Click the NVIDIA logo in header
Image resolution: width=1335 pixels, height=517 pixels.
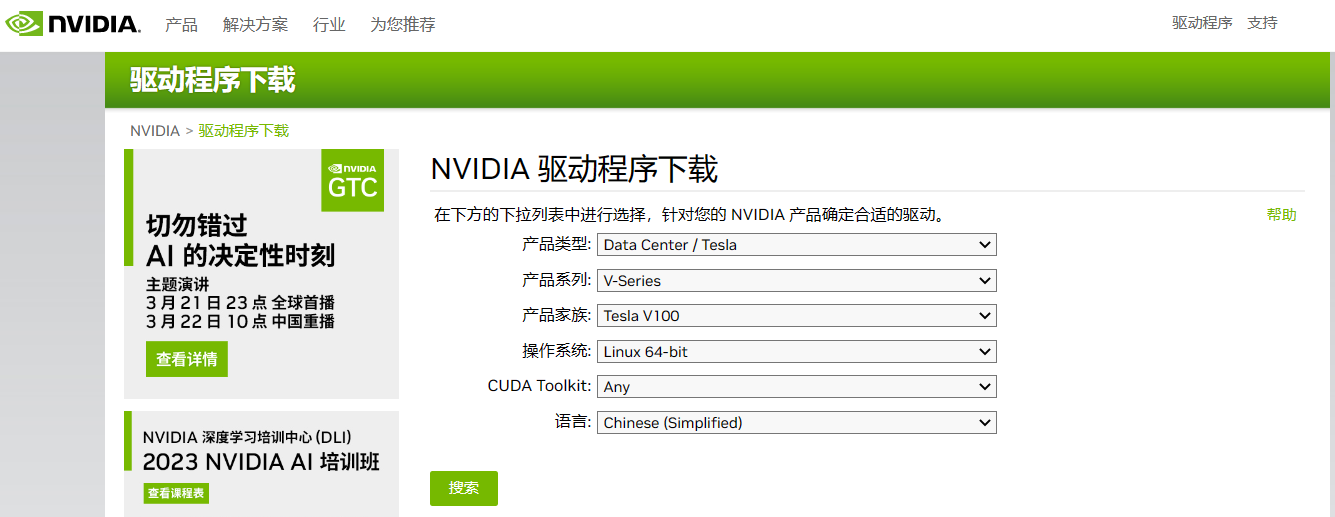click(73, 23)
